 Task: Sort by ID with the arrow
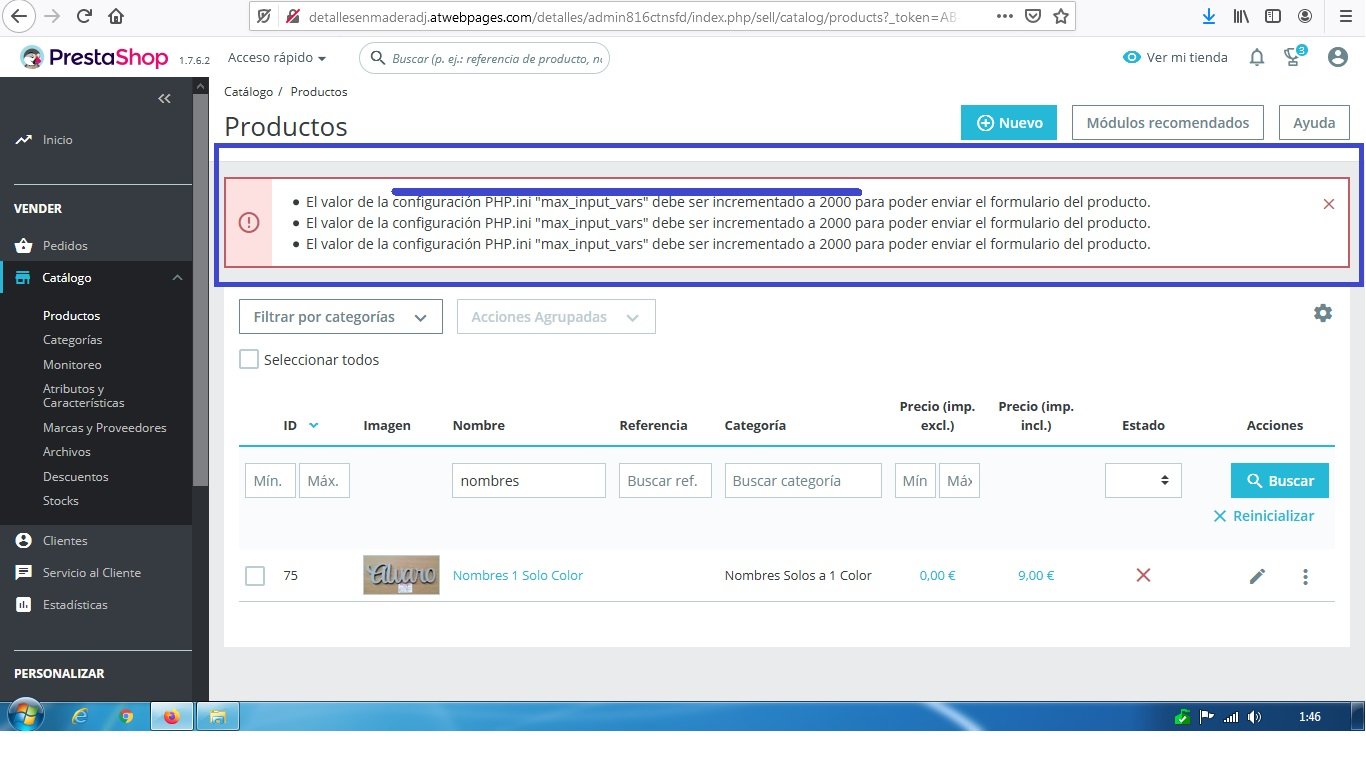(x=314, y=425)
